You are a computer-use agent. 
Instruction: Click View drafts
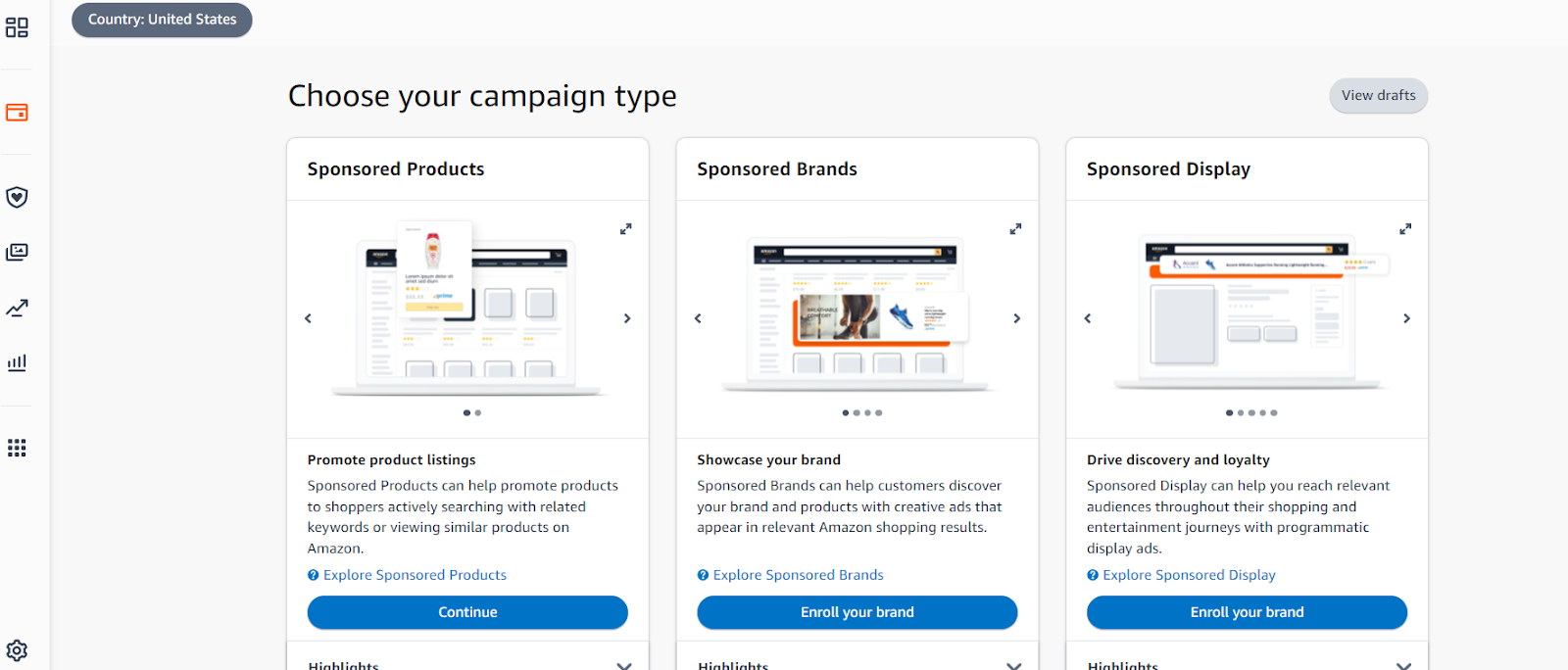pos(1377,95)
